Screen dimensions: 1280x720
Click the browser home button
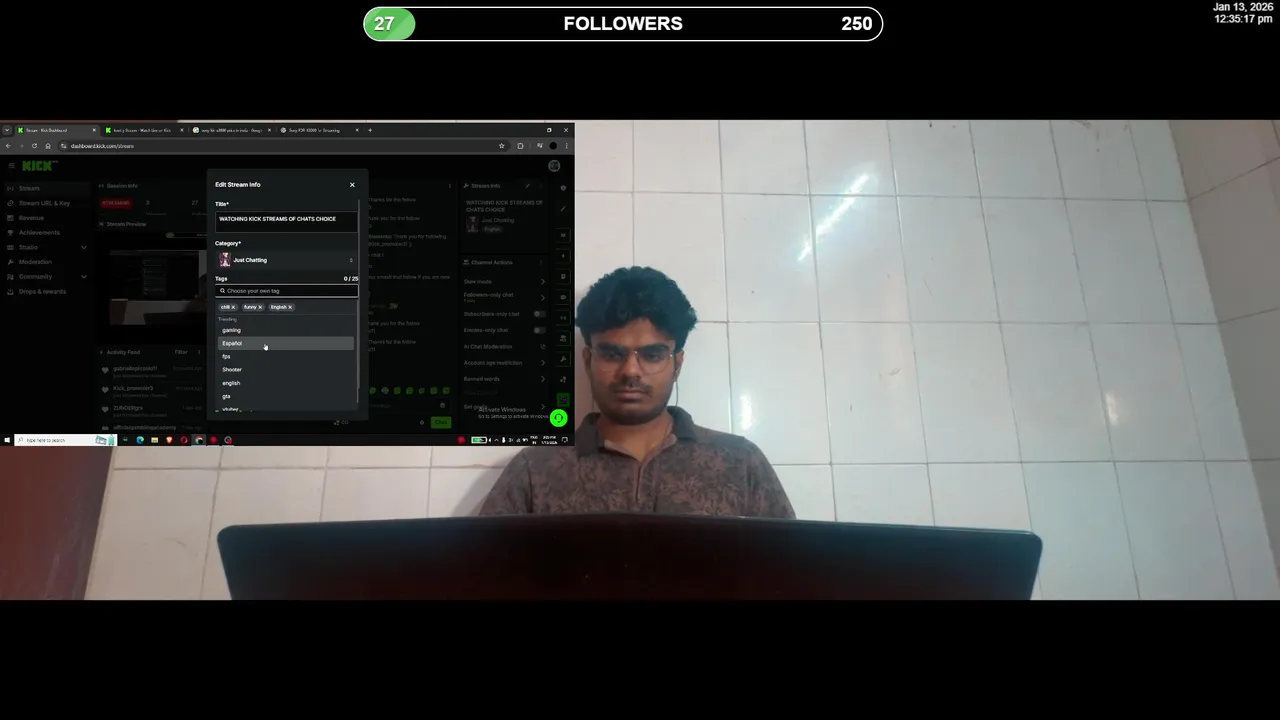click(48, 146)
